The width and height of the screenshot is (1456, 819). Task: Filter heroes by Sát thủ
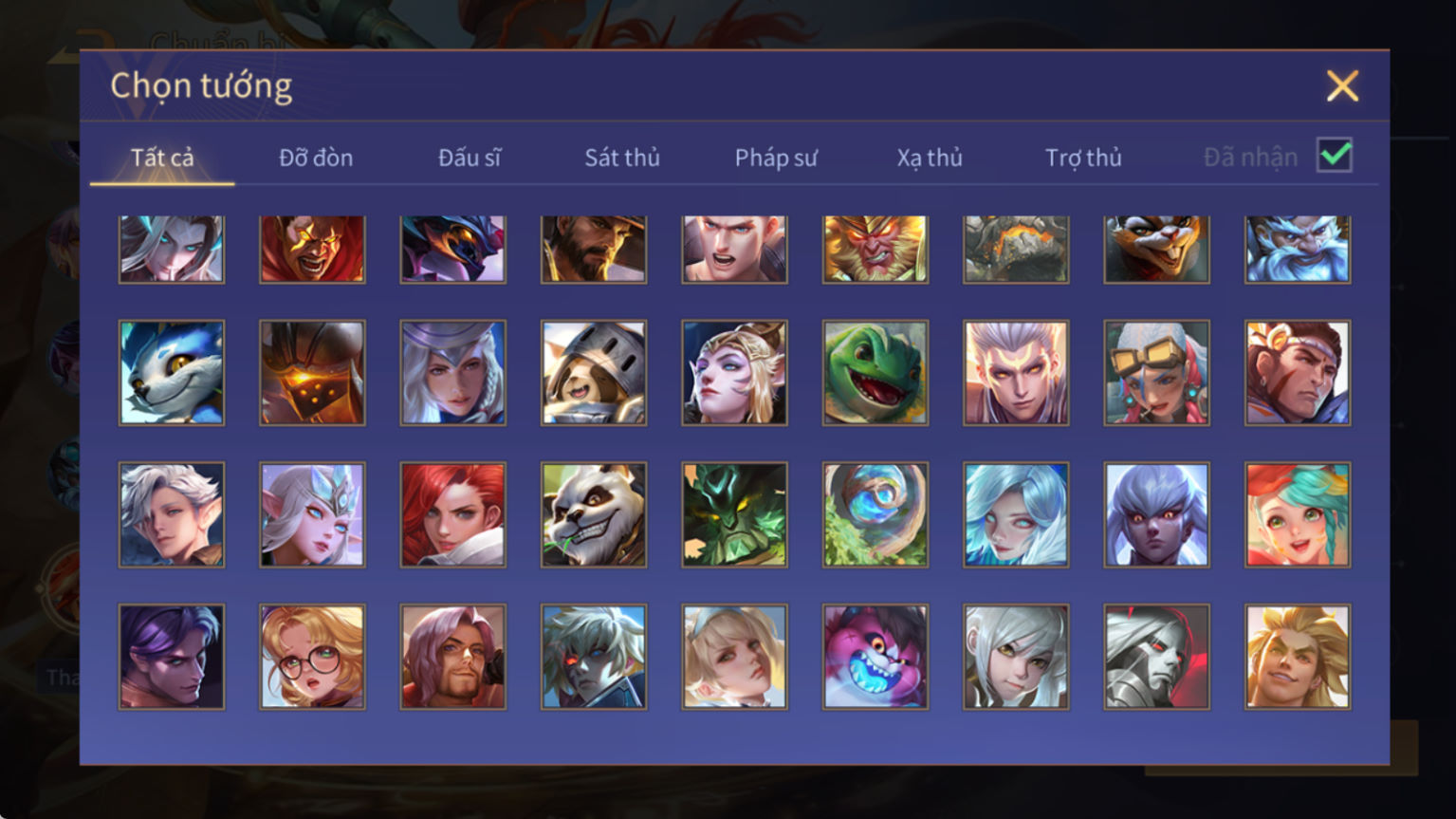tap(622, 158)
